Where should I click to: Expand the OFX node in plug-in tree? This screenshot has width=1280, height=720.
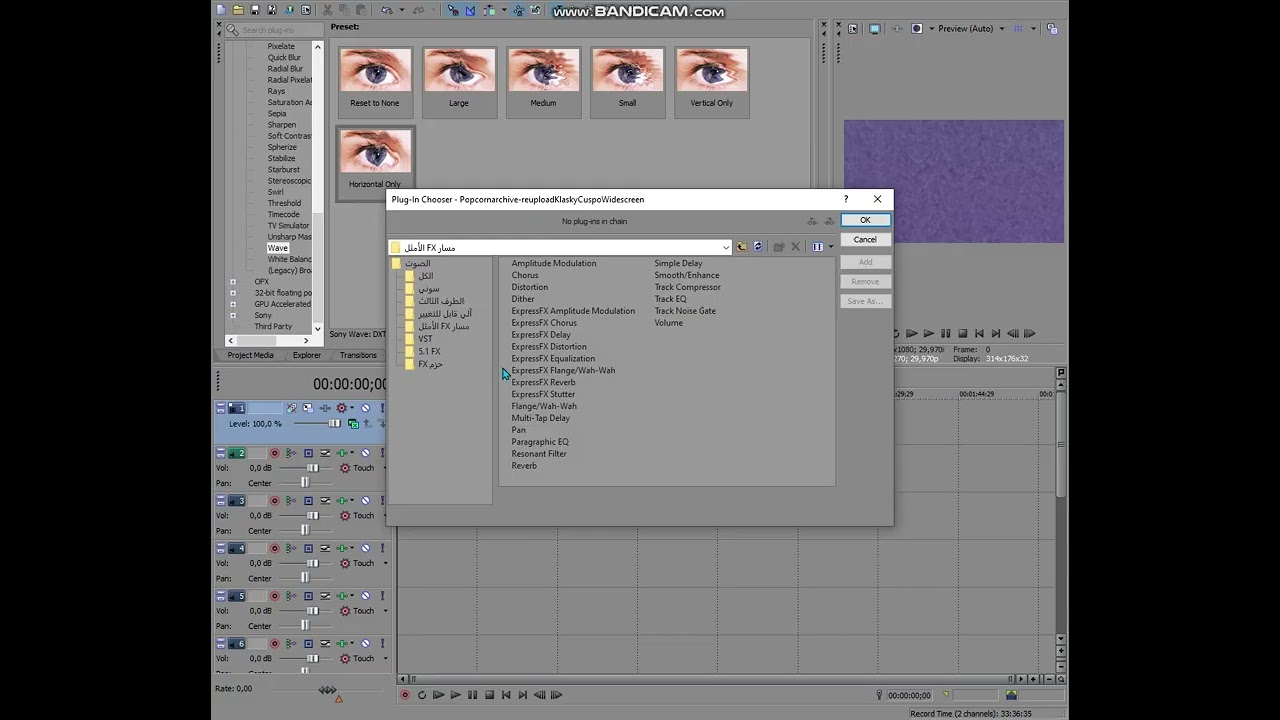point(233,282)
